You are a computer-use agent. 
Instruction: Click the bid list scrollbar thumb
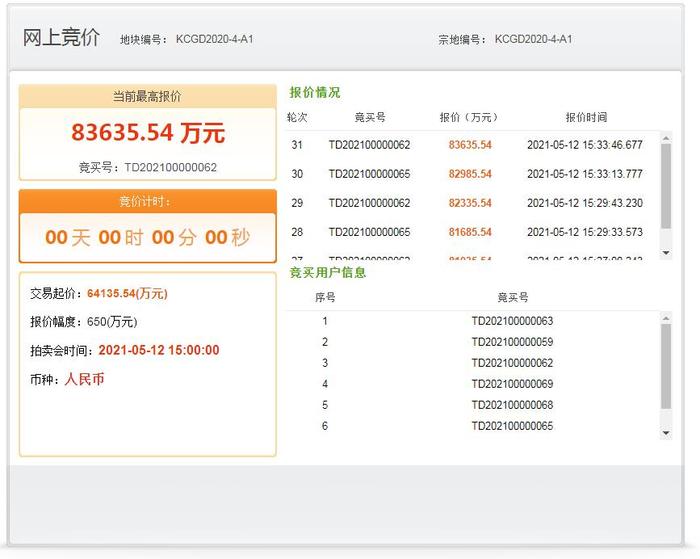coord(666,186)
